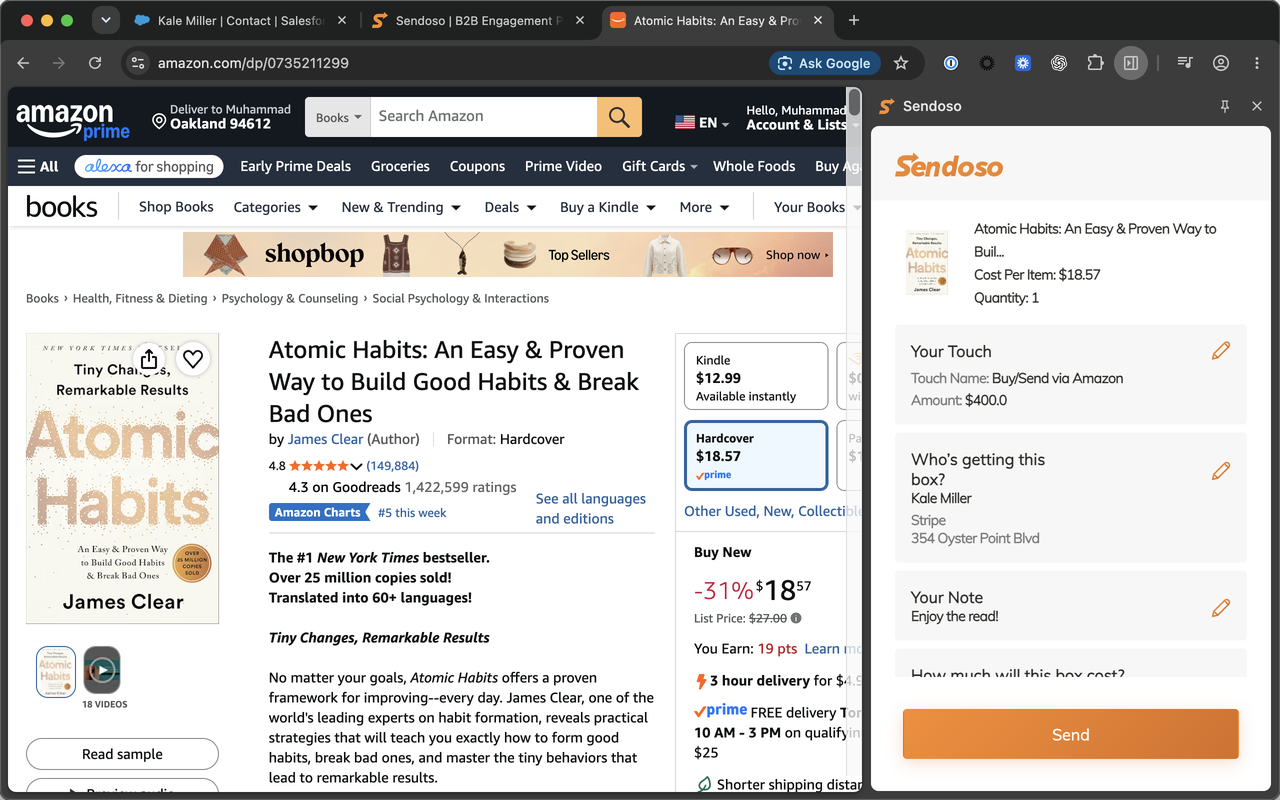Image resolution: width=1280 pixels, height=800 pixels.
Task: Play the book video thumbnail
Action: coord(102,671)
